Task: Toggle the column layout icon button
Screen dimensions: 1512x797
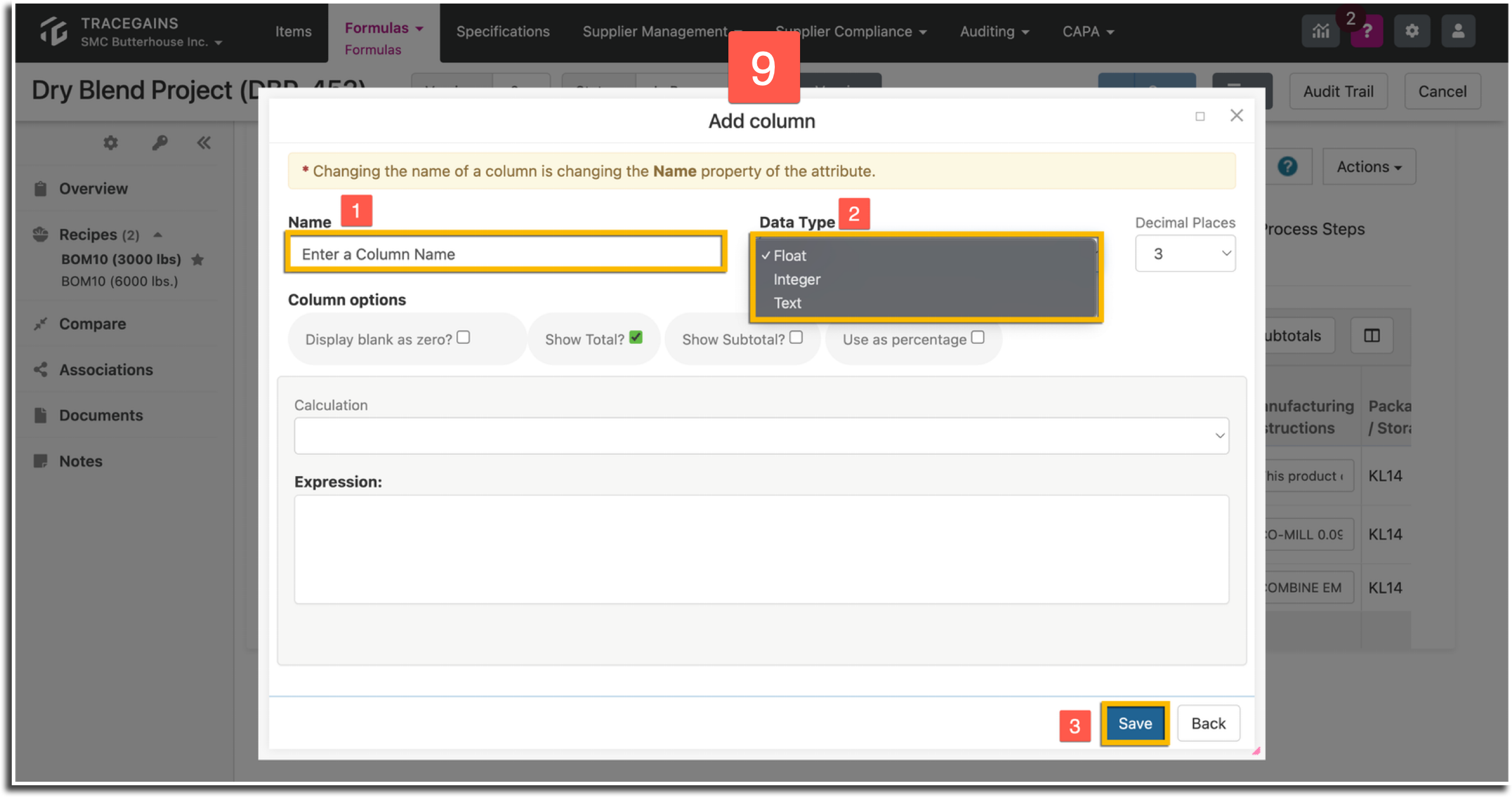Action: pos(1371,336)
